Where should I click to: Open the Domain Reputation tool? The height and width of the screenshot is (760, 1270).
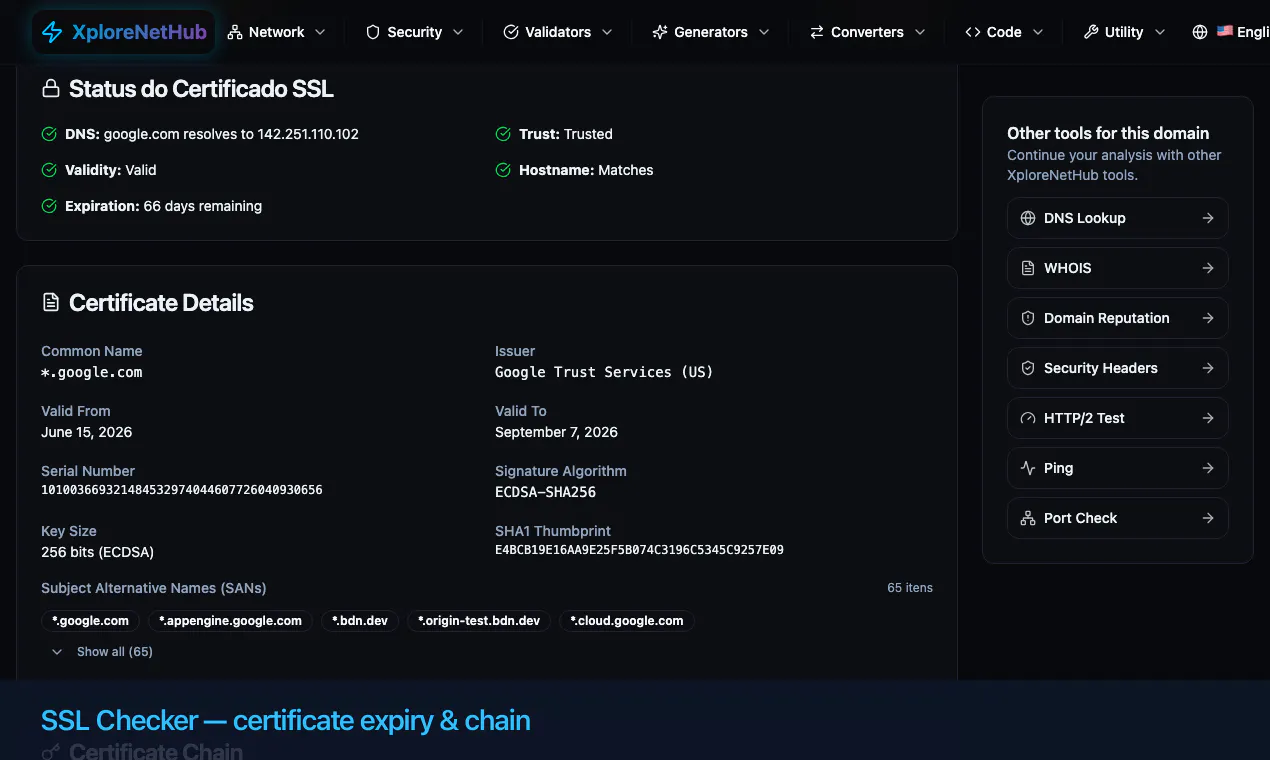tap(1118, 318)
